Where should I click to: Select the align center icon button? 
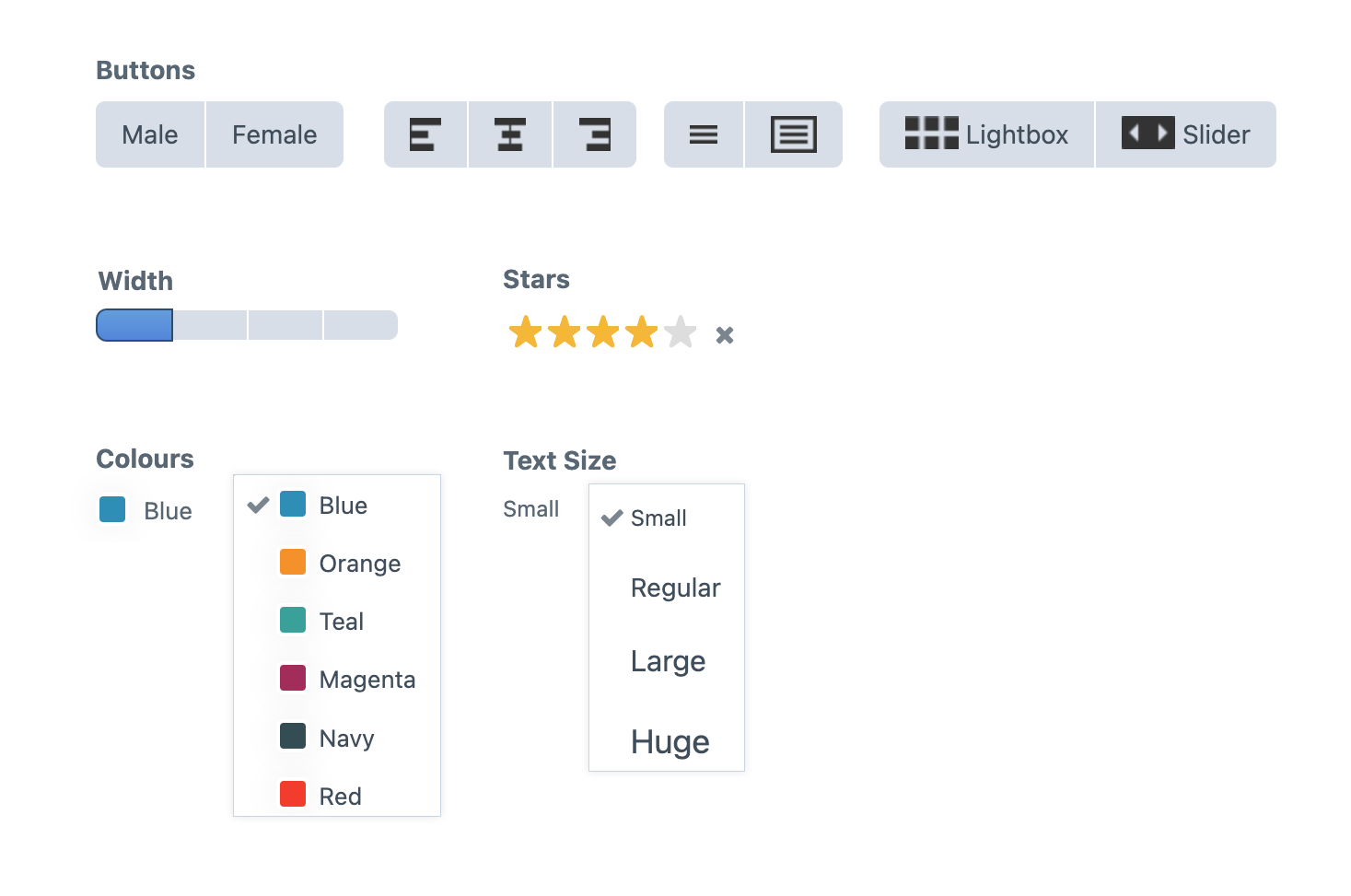[x=510, y=134]
